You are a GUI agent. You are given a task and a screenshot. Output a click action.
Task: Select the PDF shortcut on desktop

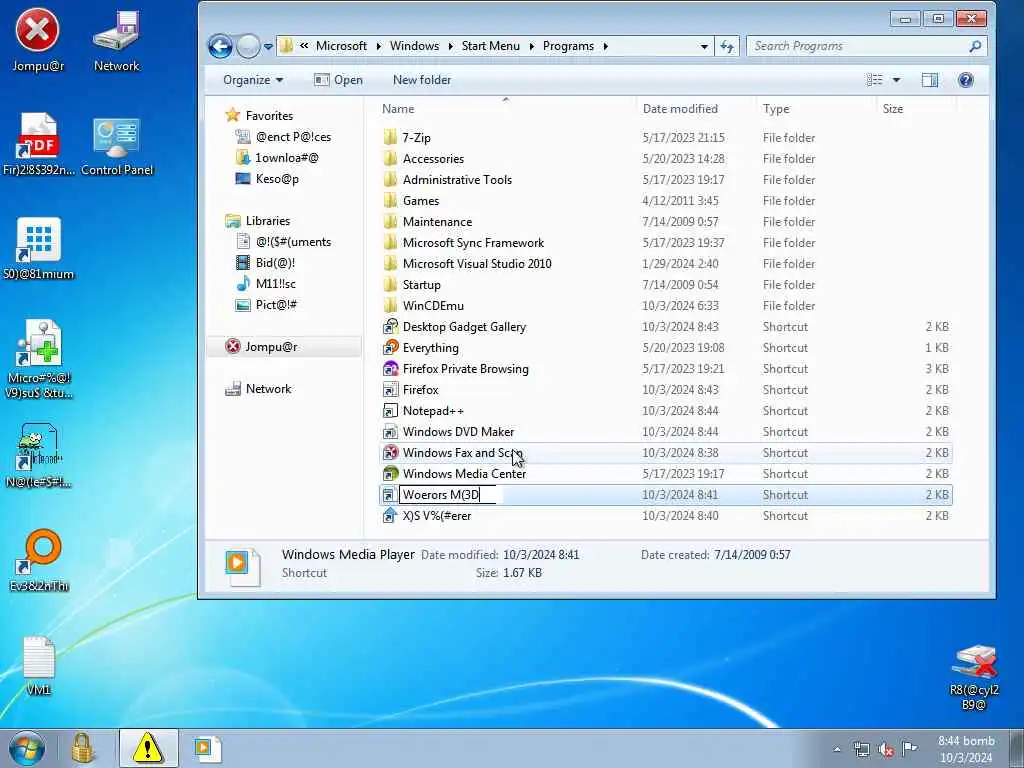click(x=39, y=146)
